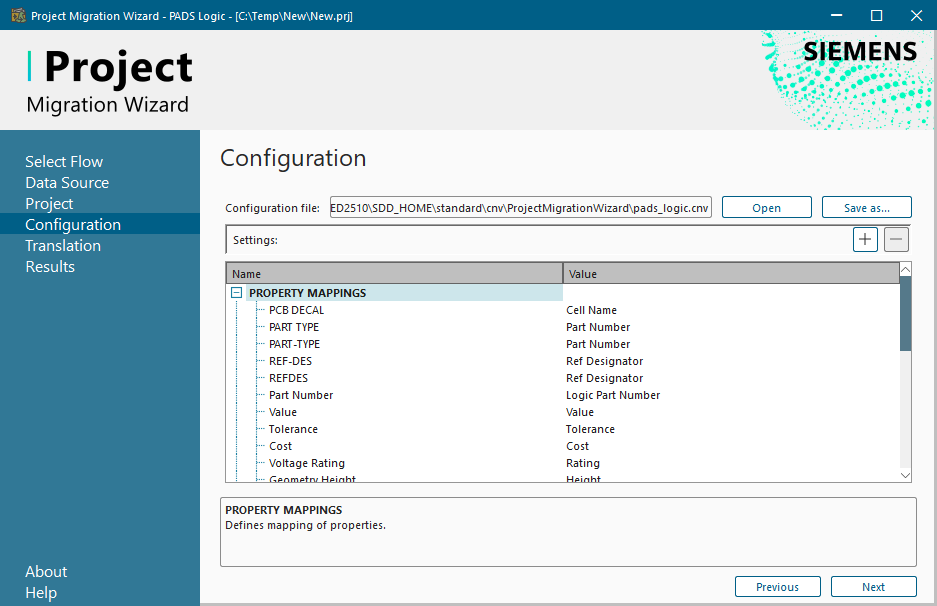Click the Configuration file path field

[x=520, y=207]
